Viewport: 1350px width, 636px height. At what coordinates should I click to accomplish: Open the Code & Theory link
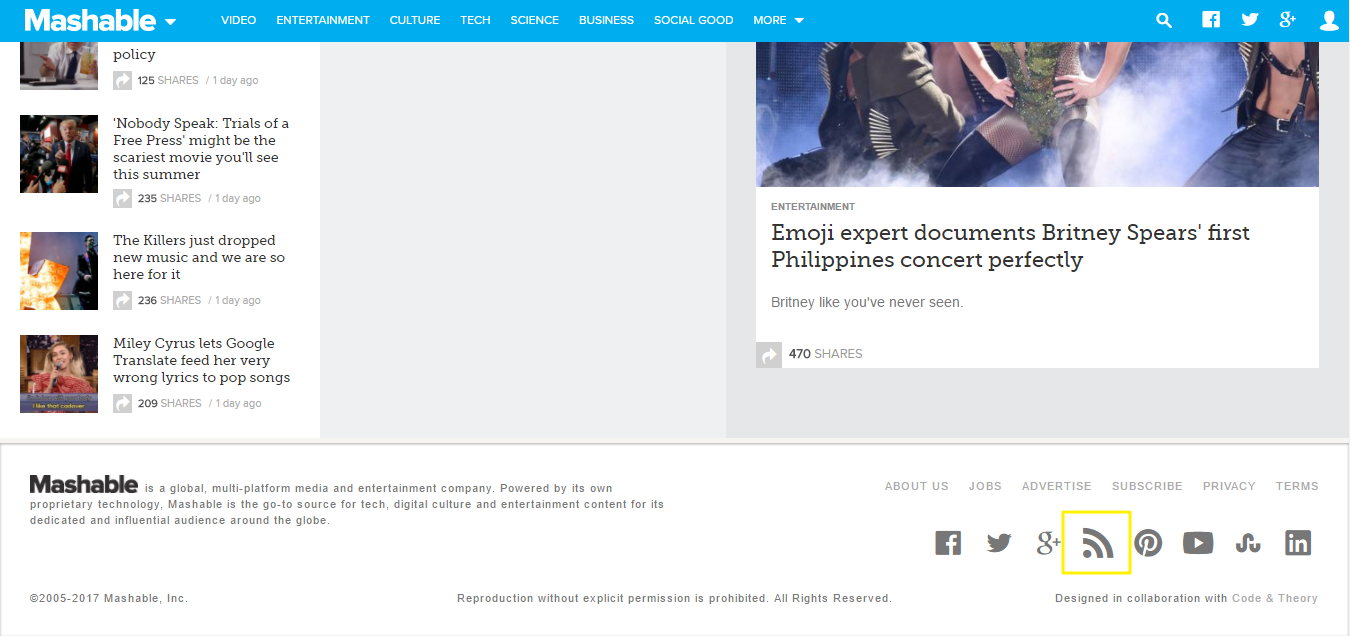1275,598
